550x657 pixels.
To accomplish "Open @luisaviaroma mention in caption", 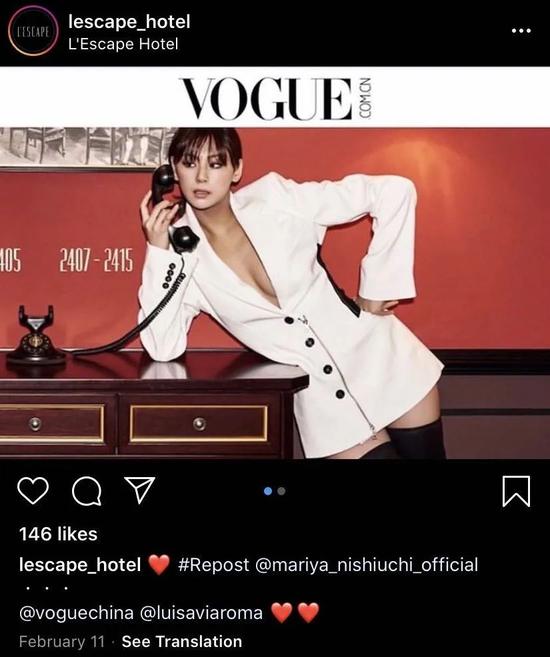I will 201,613.
